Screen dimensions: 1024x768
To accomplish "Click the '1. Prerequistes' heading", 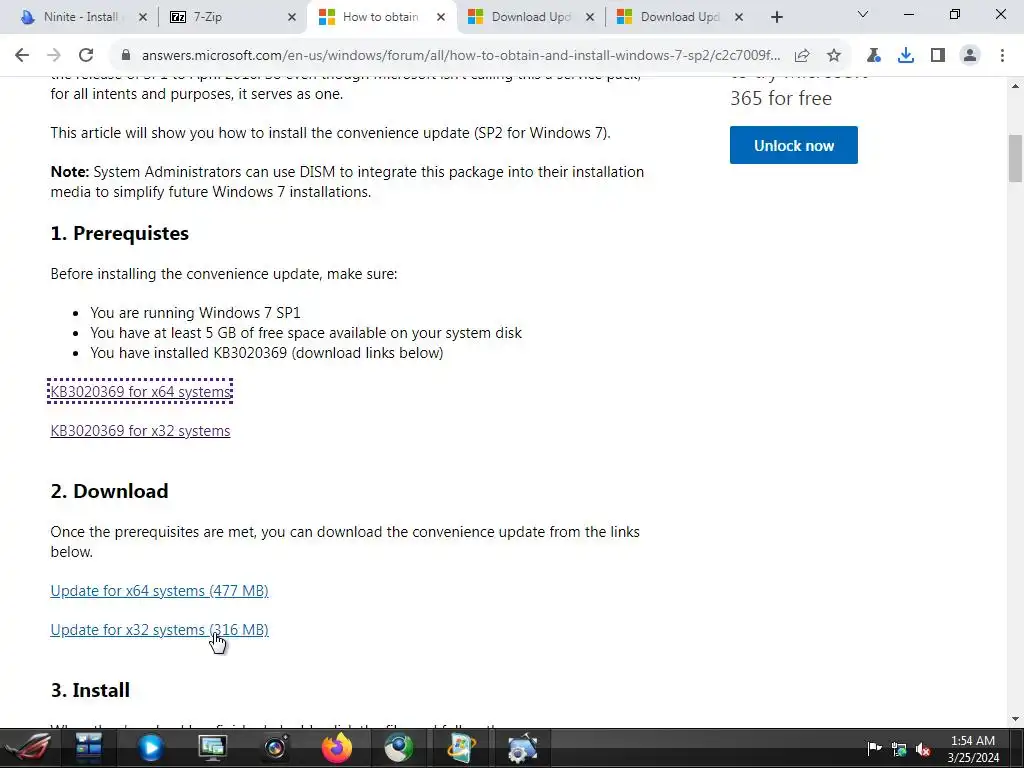I will click(120, 233).
